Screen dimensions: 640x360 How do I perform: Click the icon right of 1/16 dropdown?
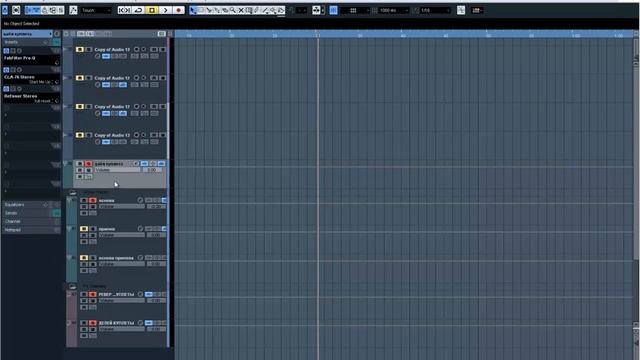(461, 10)
